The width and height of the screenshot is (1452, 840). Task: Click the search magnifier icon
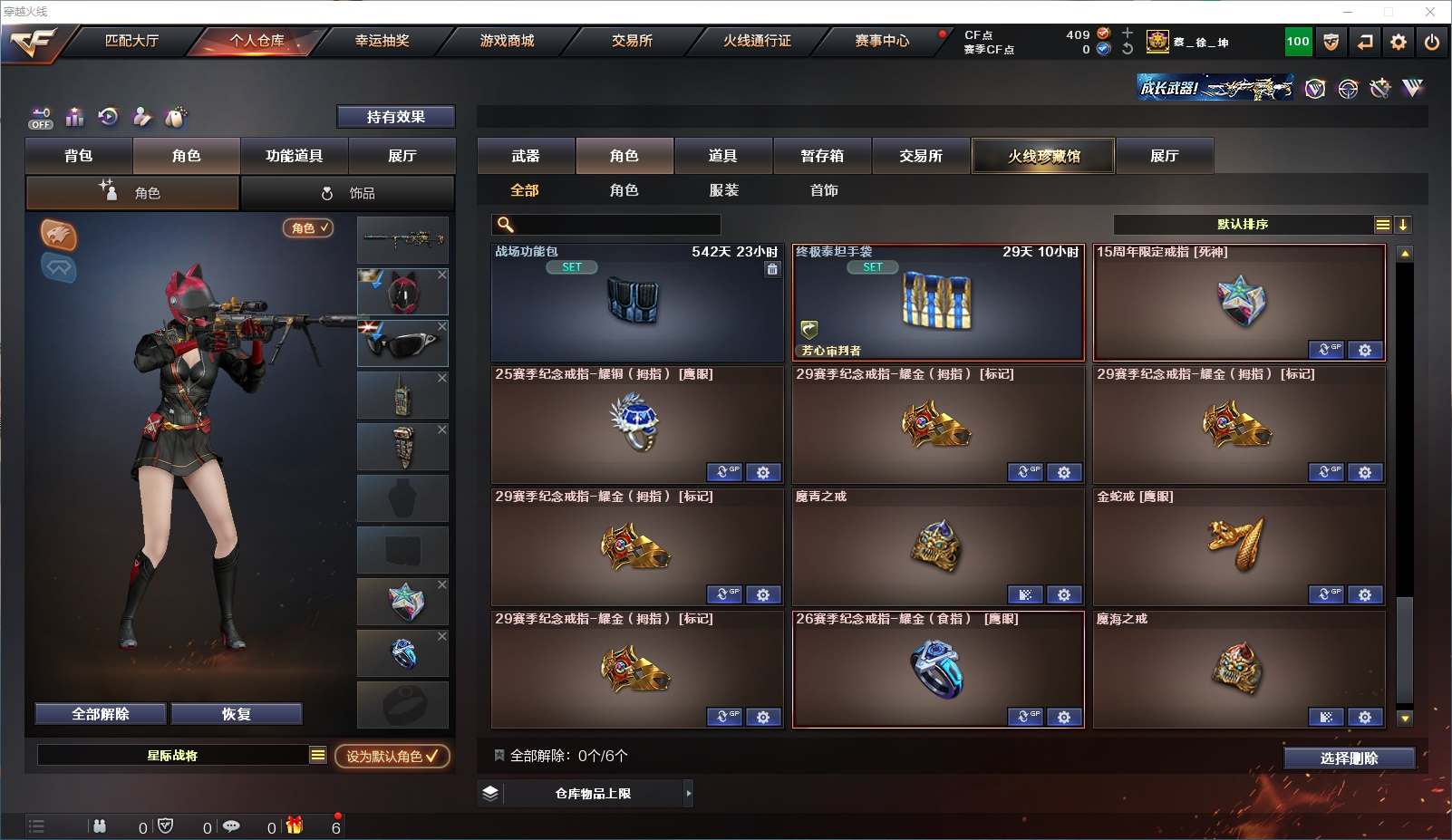tap(506, 225)
